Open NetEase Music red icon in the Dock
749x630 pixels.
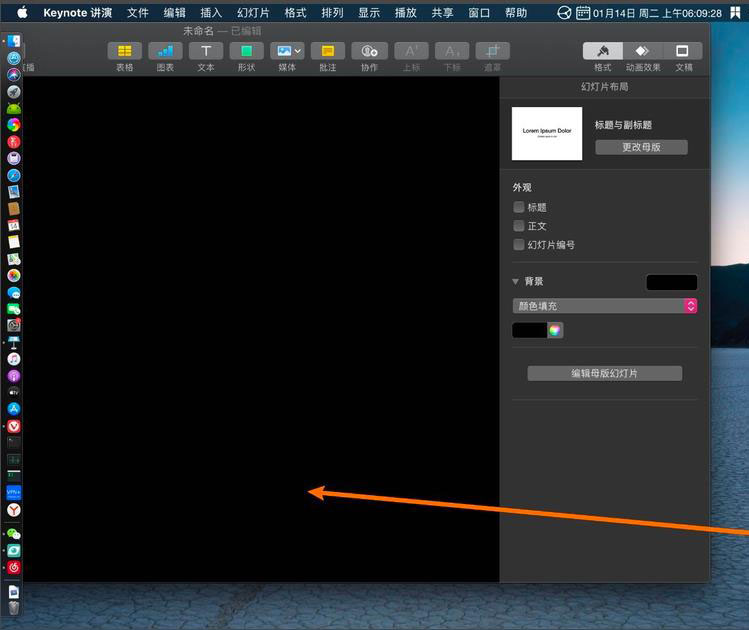click(14, 567)
